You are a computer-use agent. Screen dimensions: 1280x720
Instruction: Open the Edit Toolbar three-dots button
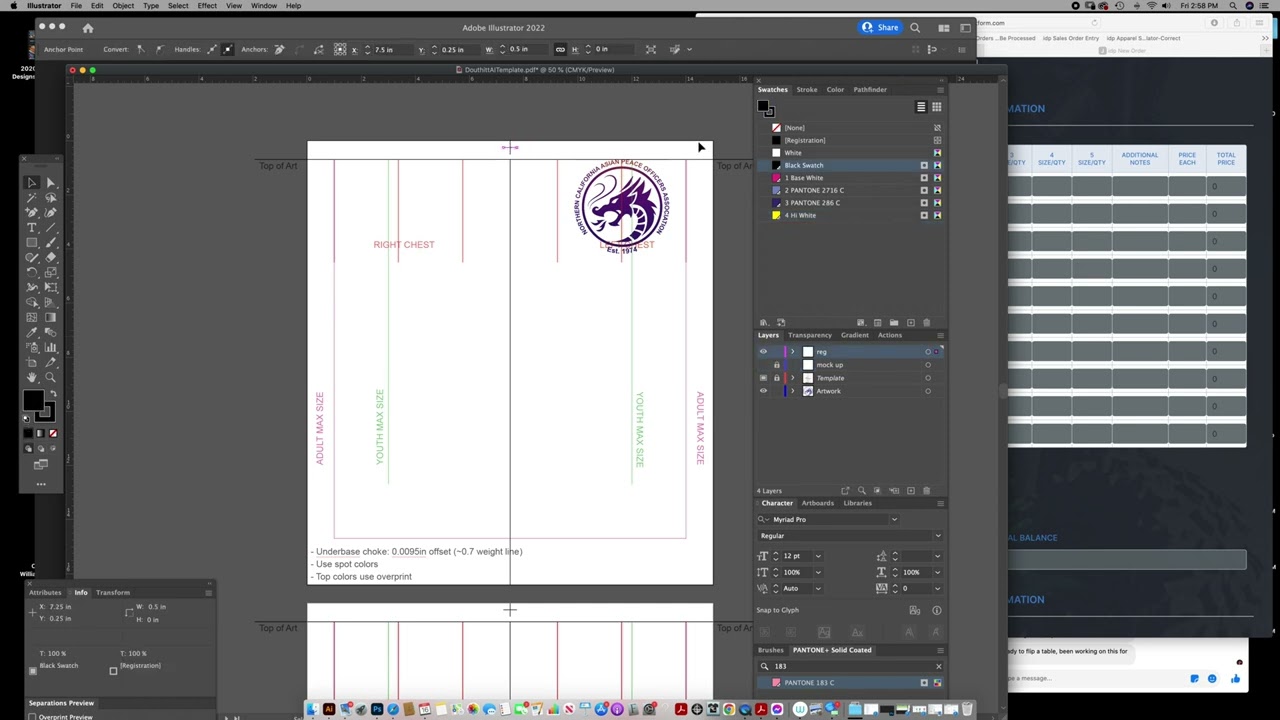pyautogui.click(x=41, y=484)
